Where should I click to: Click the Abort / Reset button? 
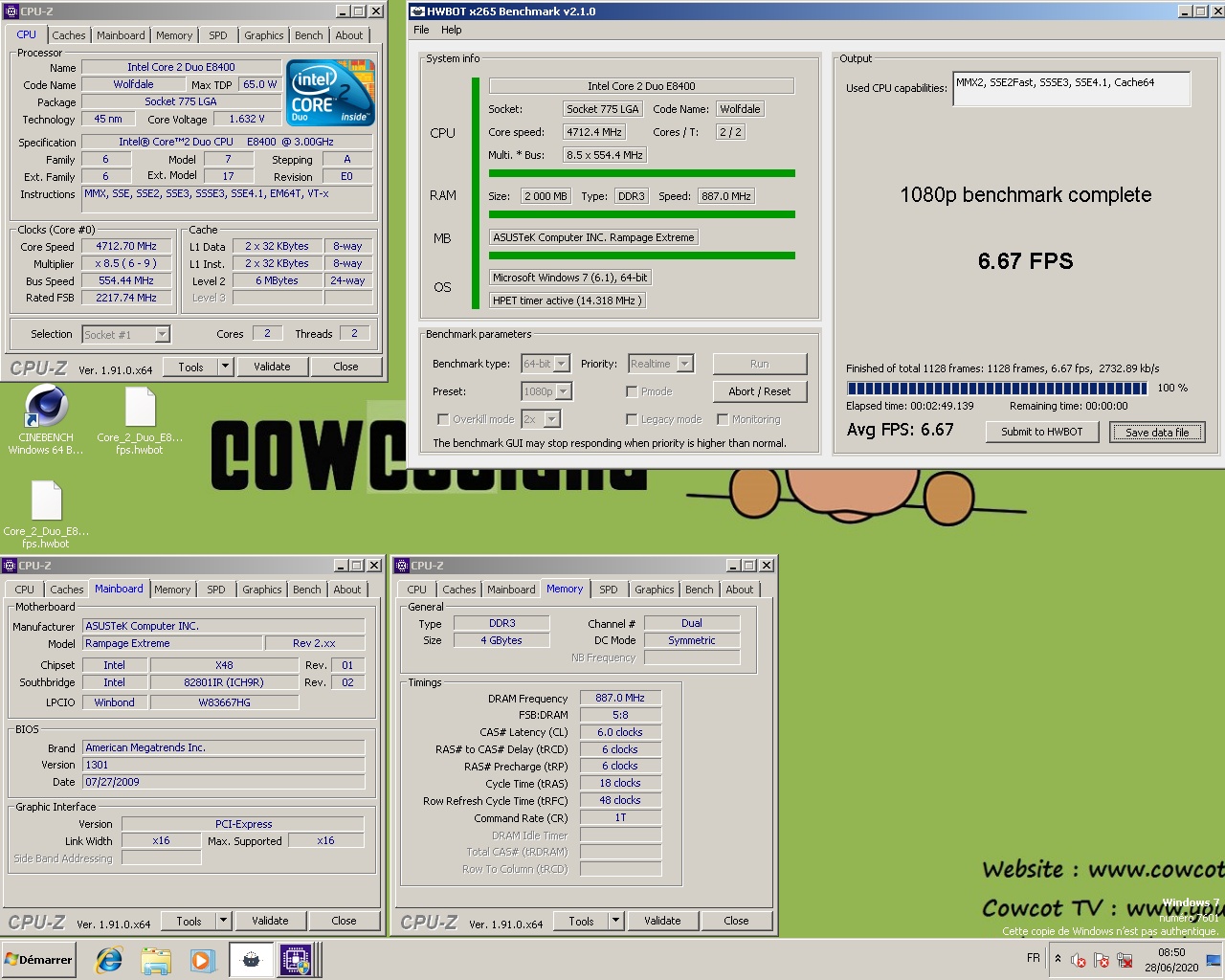click(760, 391)
